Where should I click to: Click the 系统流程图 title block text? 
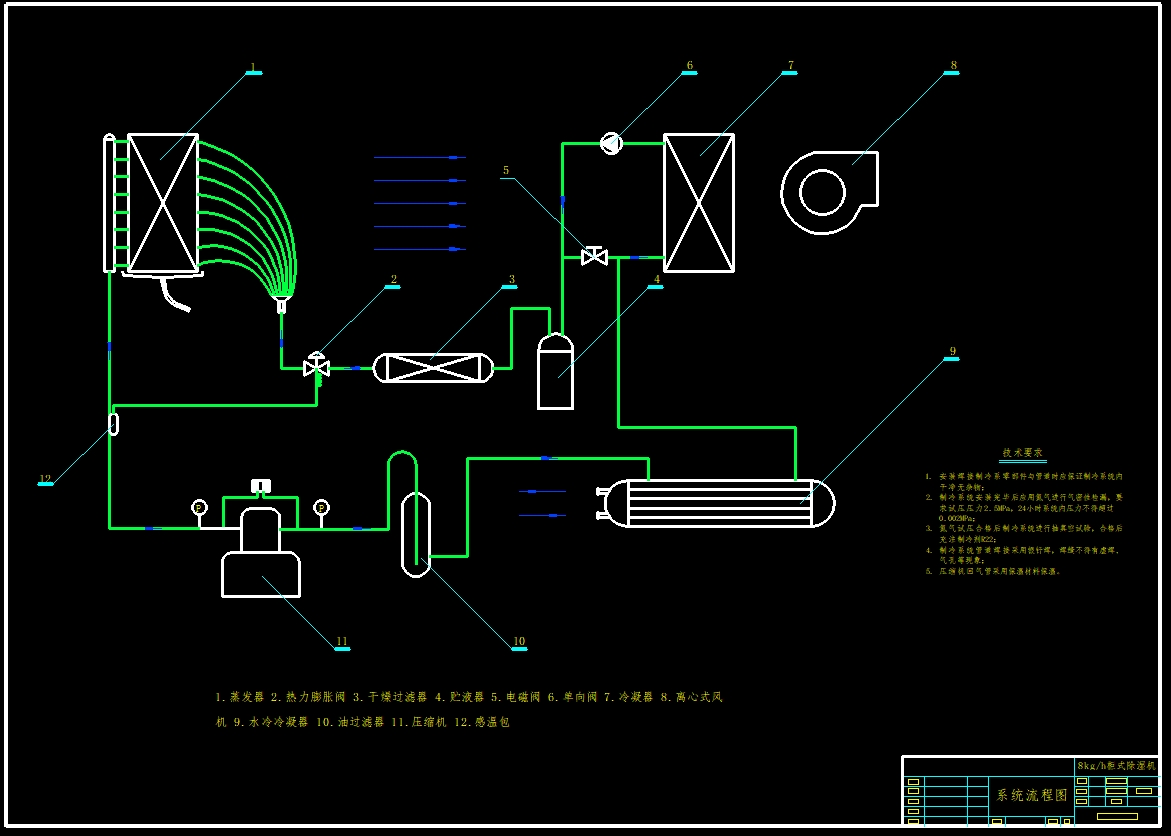click(1033, 796)
